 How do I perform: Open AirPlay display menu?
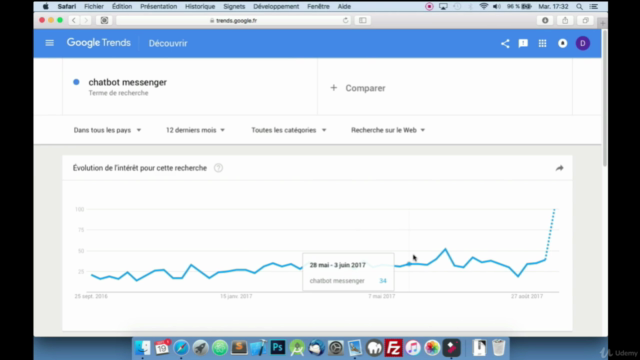(443, 7)
